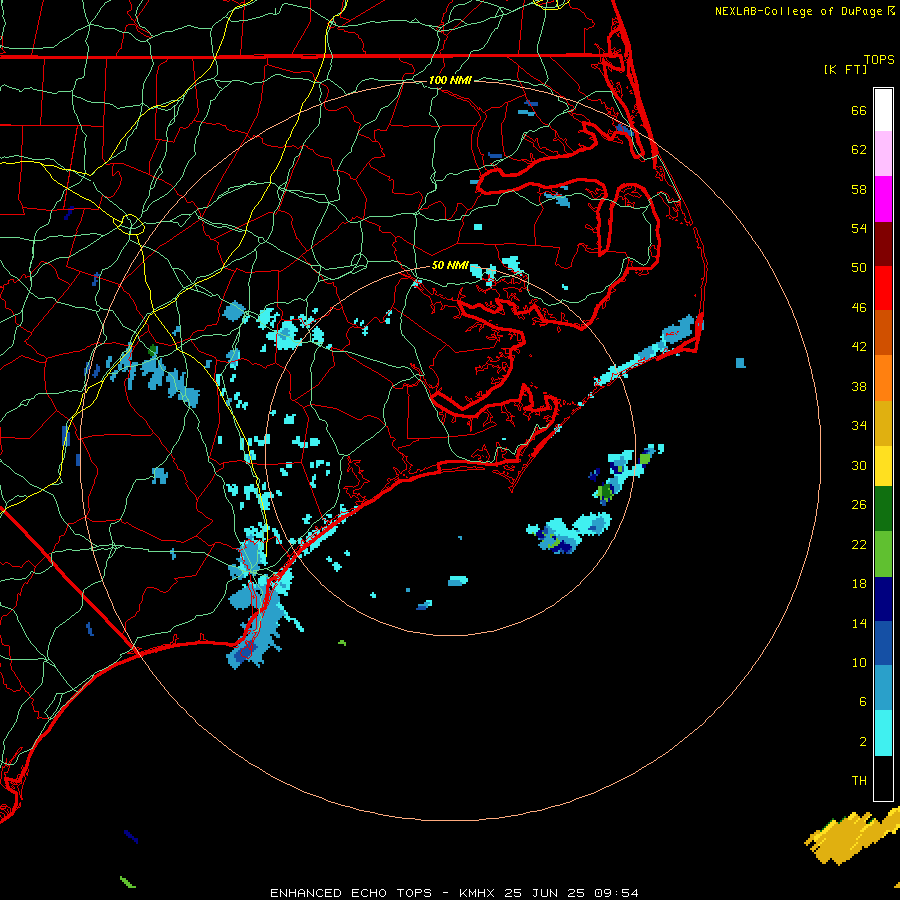Image resolution: width=900 pixels, height=900 pixels.
Task: Click the legend value 6
Action: pyautogui.click(x=862, y=702)
